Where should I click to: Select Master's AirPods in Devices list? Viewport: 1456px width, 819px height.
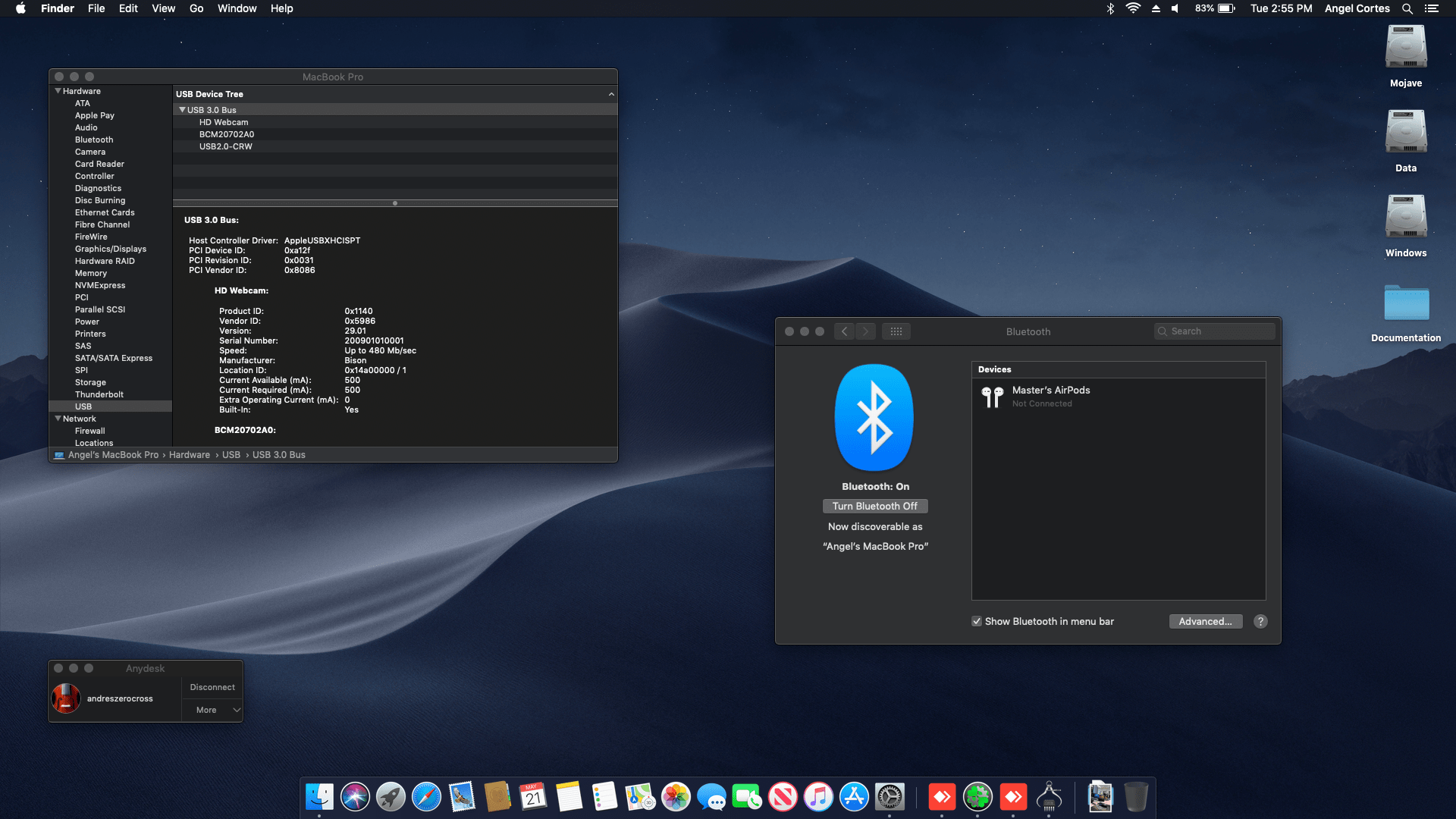[x=1051, y=396]
